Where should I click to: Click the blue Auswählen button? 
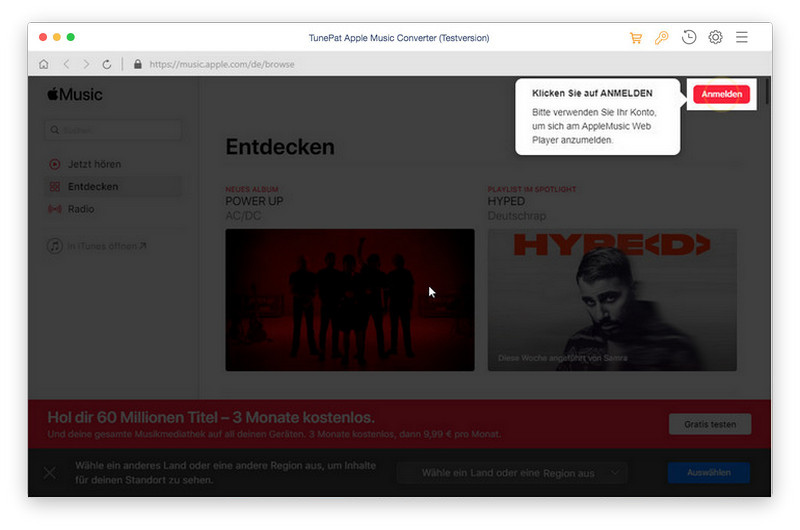pos(709,473)
